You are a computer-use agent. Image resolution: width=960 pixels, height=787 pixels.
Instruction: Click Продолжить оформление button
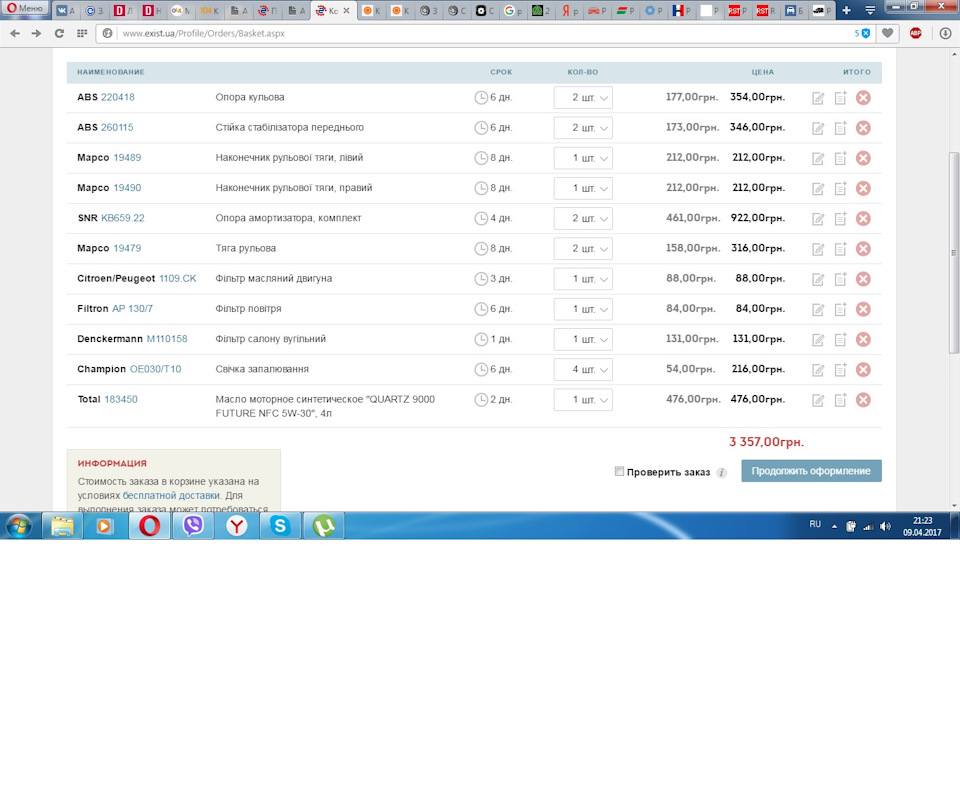[x=811, y=471]
